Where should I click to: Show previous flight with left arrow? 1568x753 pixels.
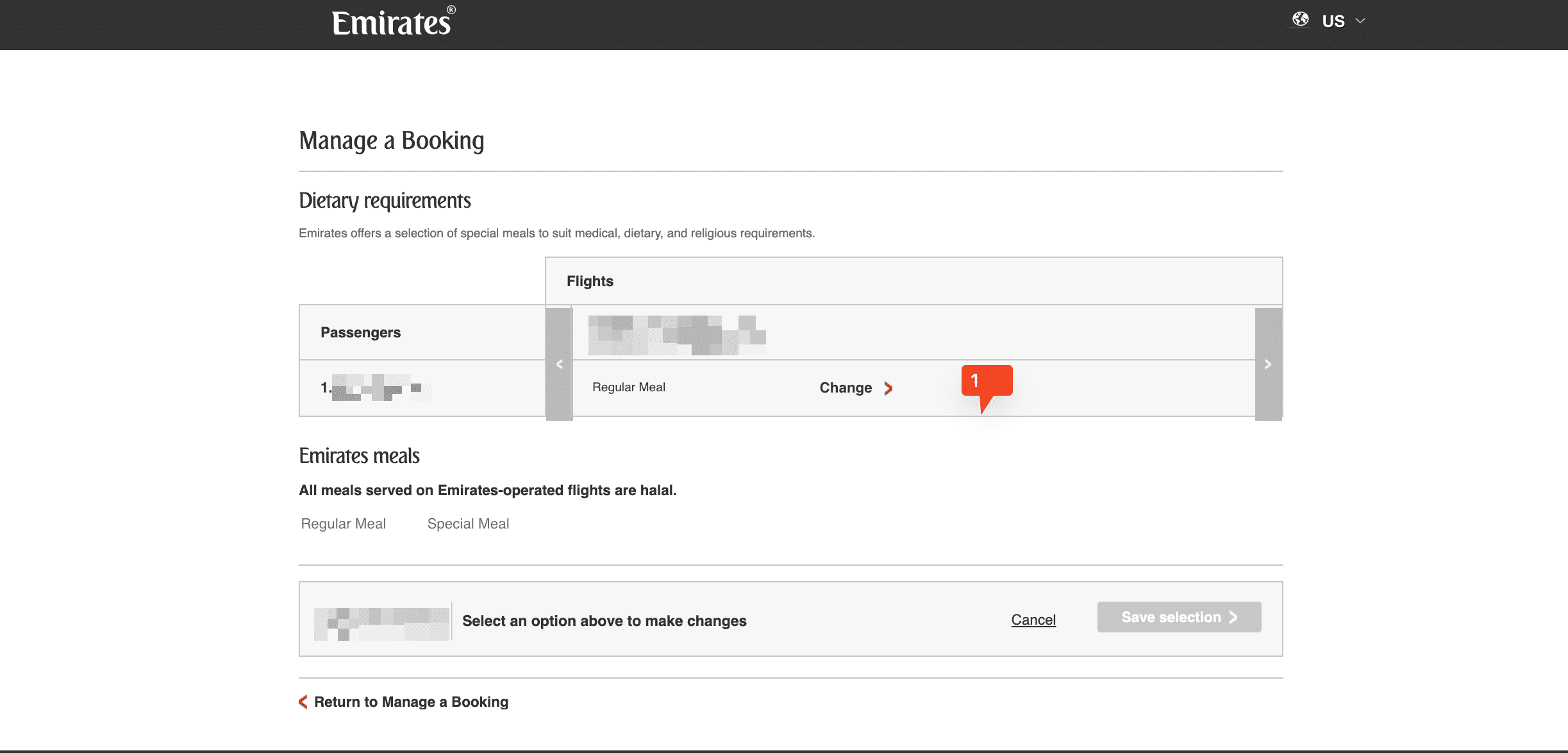coord(559,364)
